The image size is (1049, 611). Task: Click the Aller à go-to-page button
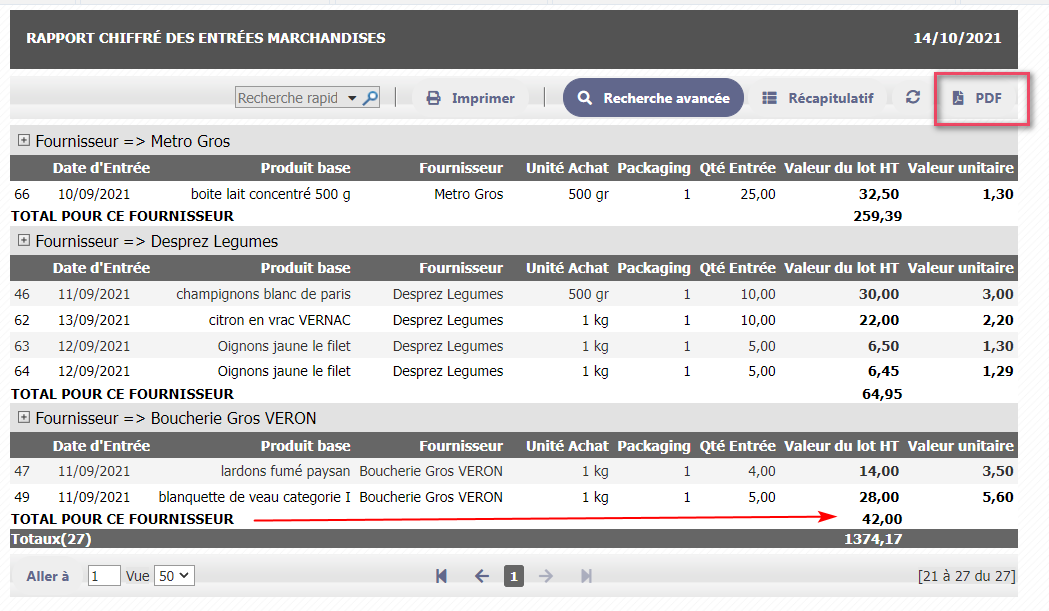click(47, 576)
